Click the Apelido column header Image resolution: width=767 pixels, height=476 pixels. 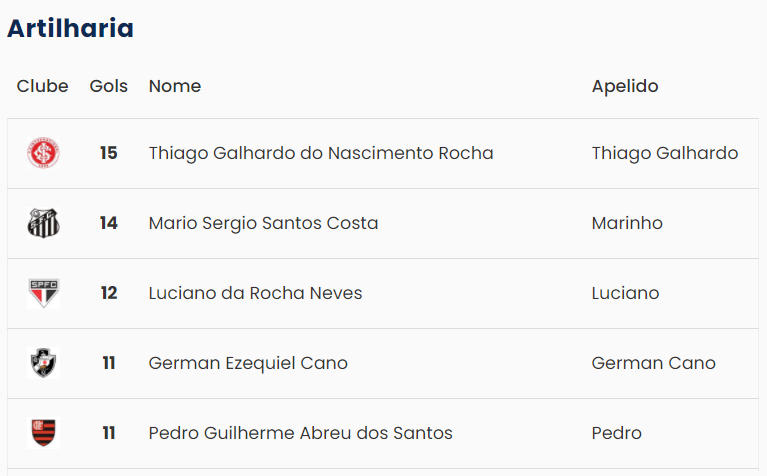[x=625, y=86]
